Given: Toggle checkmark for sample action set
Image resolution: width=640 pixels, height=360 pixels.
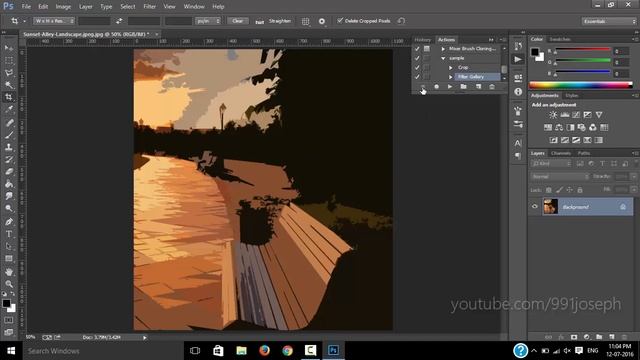Looking at the screenshot, I should (x=417, y=58).
